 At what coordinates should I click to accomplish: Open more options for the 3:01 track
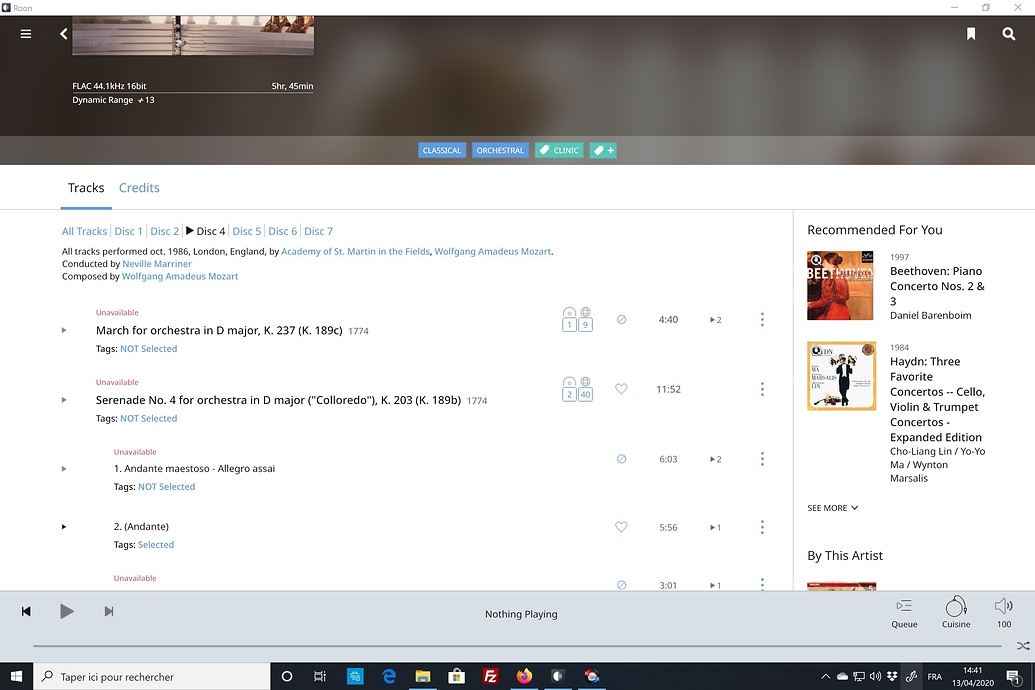click(762, 584)
